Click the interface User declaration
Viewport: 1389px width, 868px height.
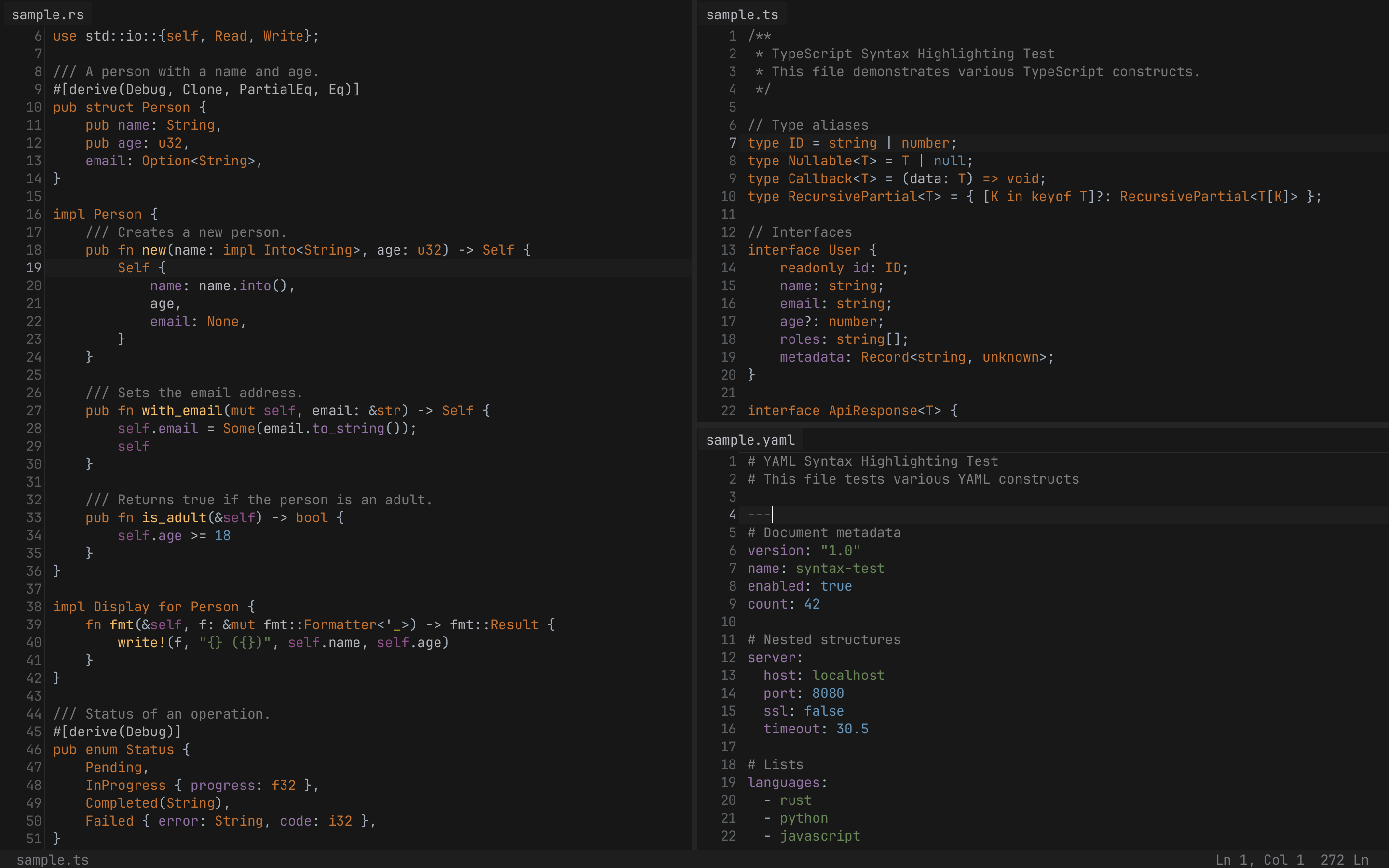[x=844, y=250]
